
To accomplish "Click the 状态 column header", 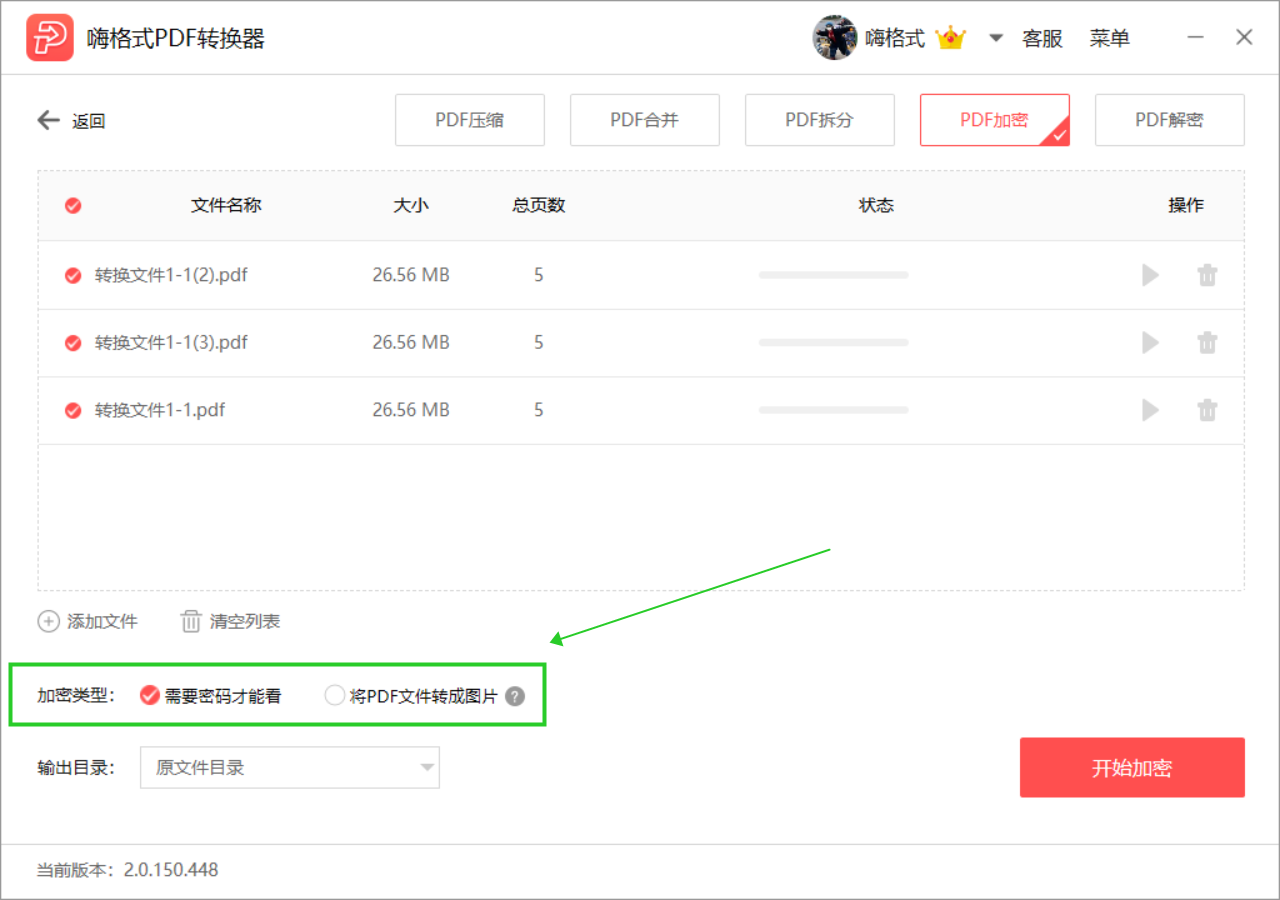I will (x=876, y=205).
